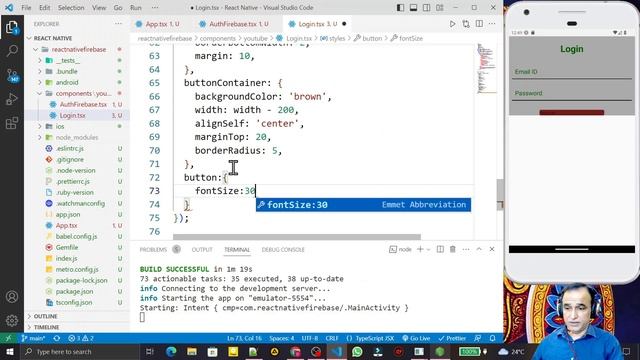Image resolution: width=640 pixels, height=360 pixels.
Task: Open the Extensions view
Action: pyautogui.click(x=12, y=122)
